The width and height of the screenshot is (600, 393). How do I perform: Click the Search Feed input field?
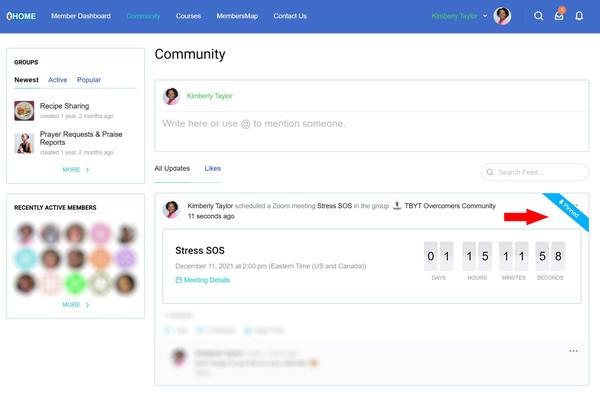pyautogui.click(x=535, y=172)
